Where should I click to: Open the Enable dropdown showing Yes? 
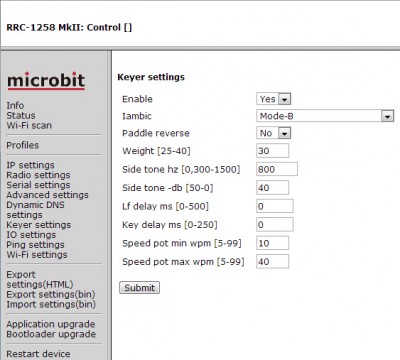(274, 99)
